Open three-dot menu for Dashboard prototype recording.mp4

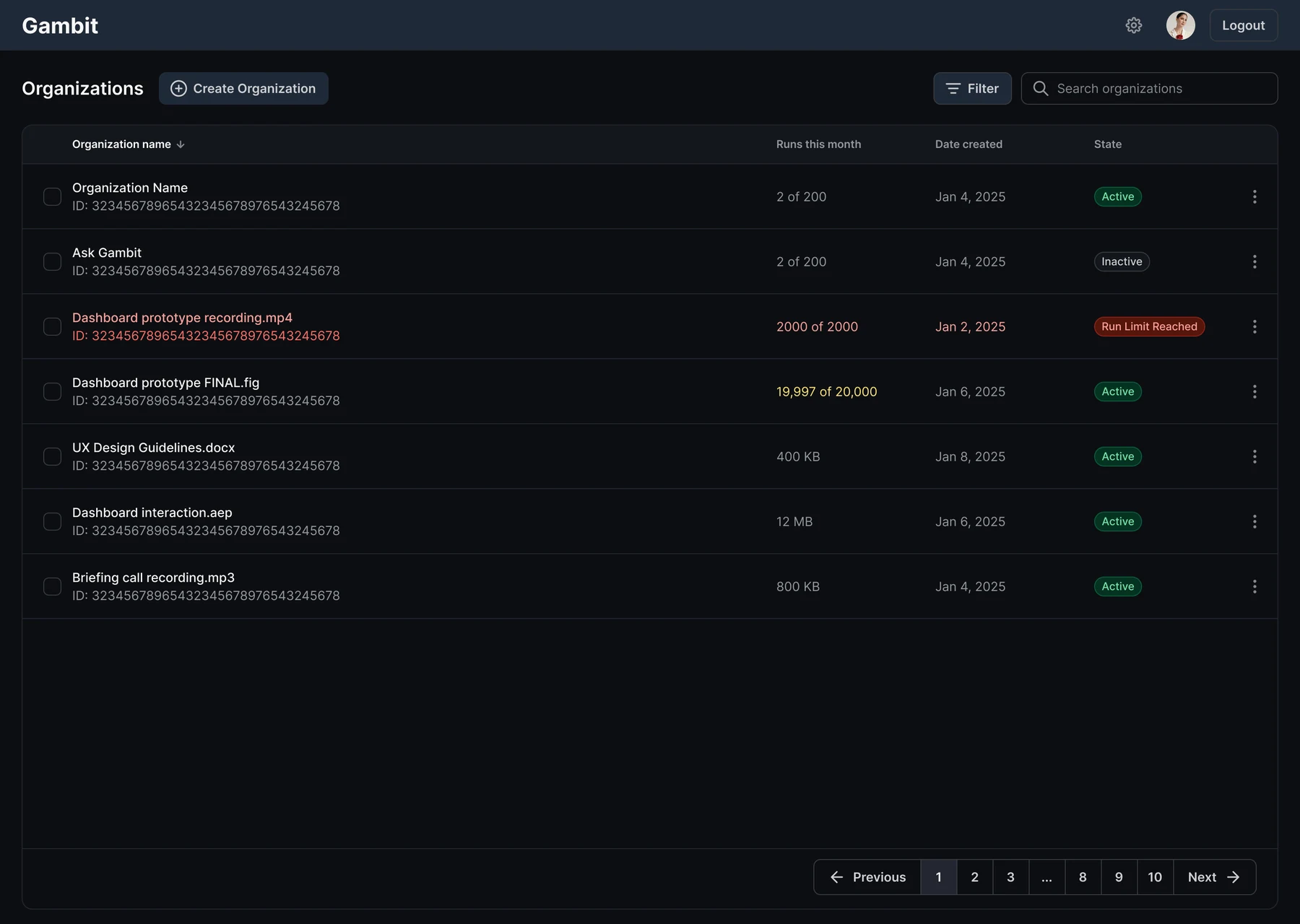[x=1254, y=326]
